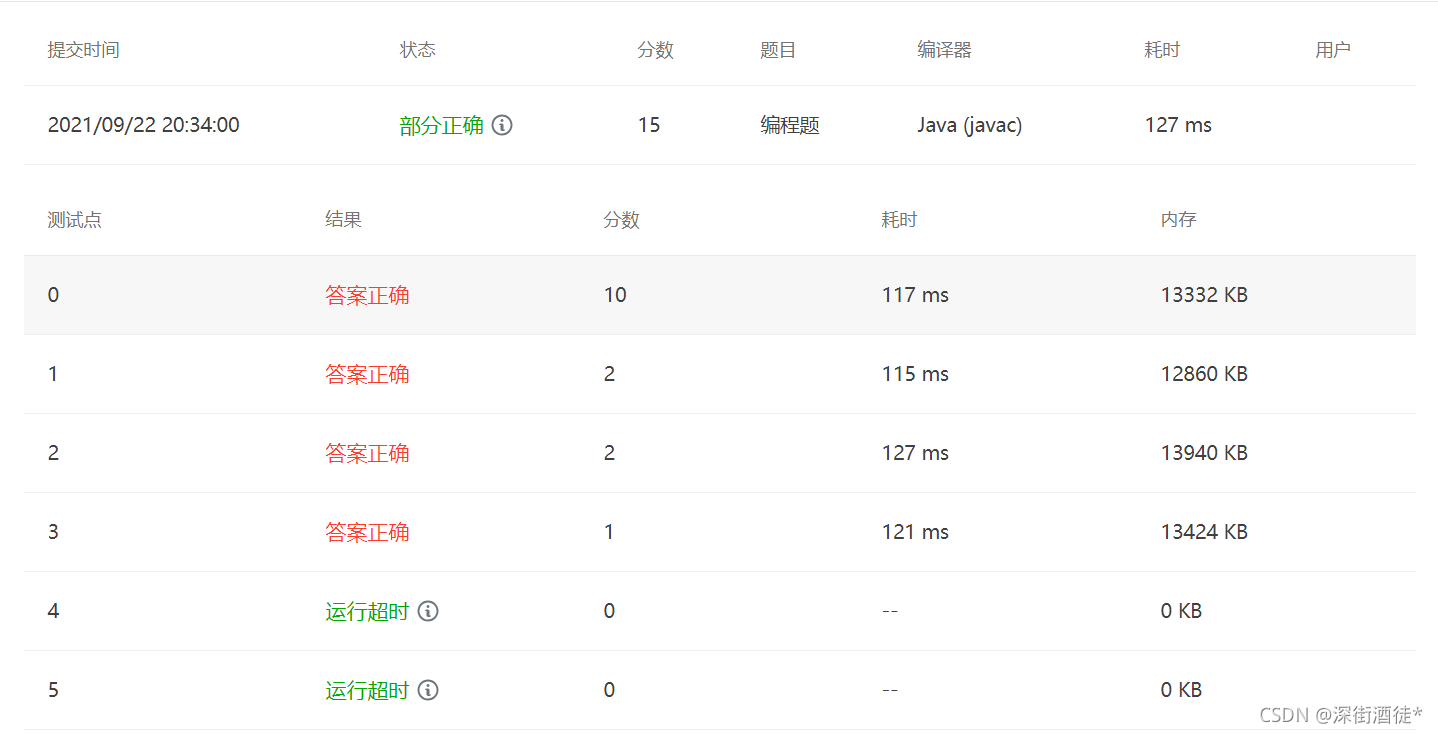
Task: Click the 部分正确 status text
Action: (x=442, y=125)
